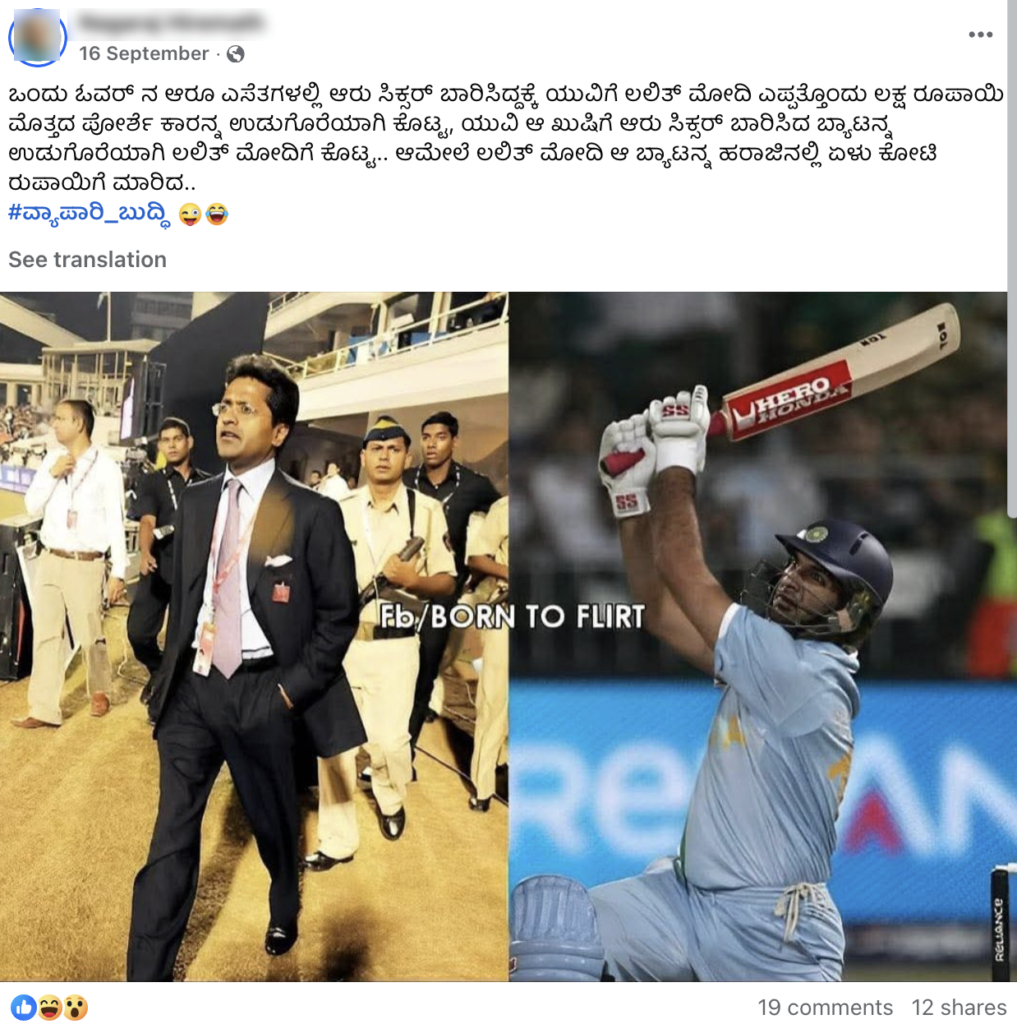Open right photo of batsman swinging
Viewport: 1017px width, 1024px height.
point(758,636)
